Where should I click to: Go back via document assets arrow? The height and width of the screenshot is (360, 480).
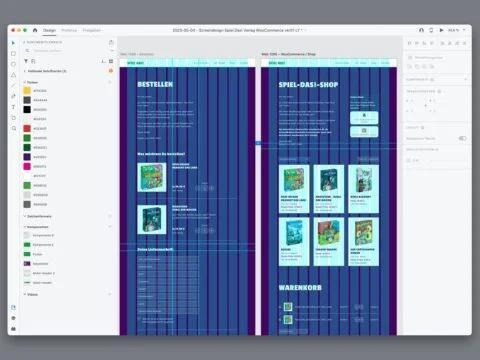click(24, 42)
